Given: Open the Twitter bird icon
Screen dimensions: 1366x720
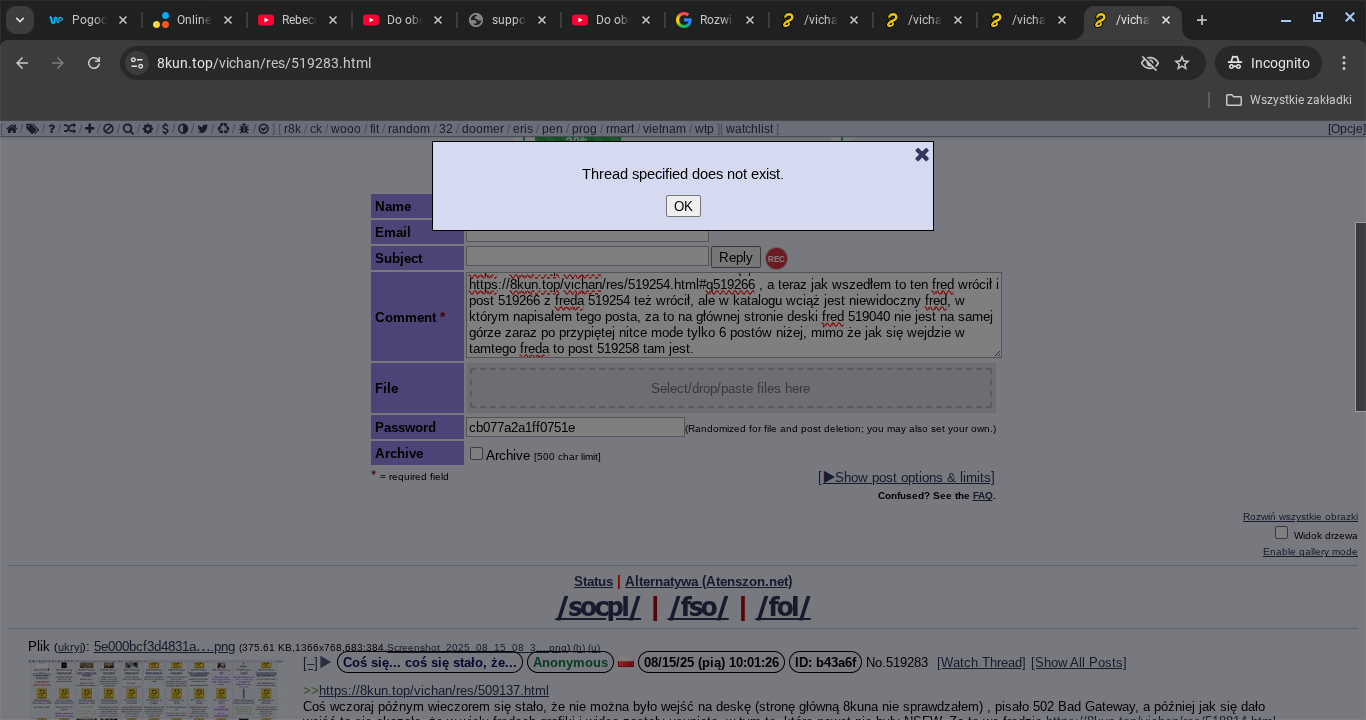Looking at the screenshot, I should coord(203,129).
